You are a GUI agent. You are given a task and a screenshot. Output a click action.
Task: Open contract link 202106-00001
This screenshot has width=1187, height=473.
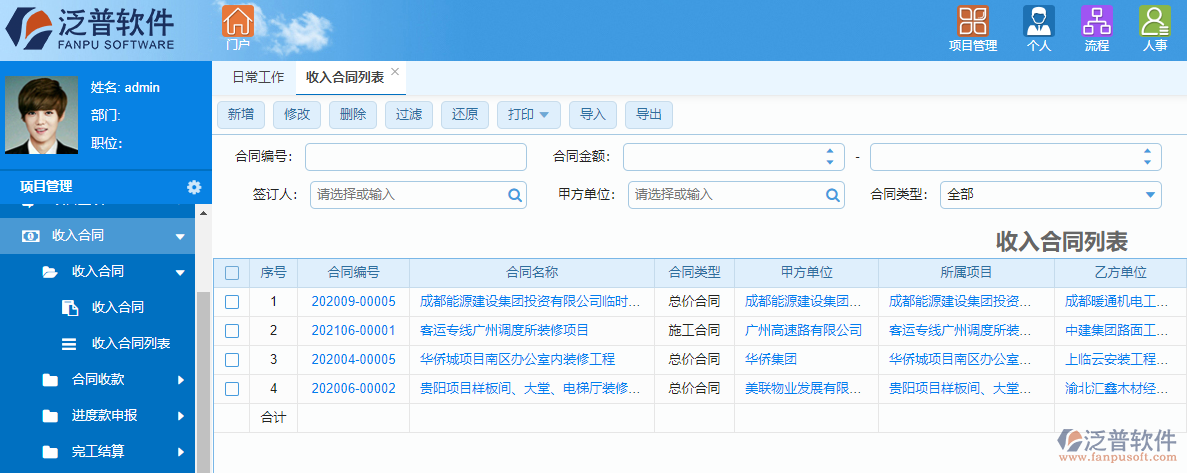pos(354,331)
